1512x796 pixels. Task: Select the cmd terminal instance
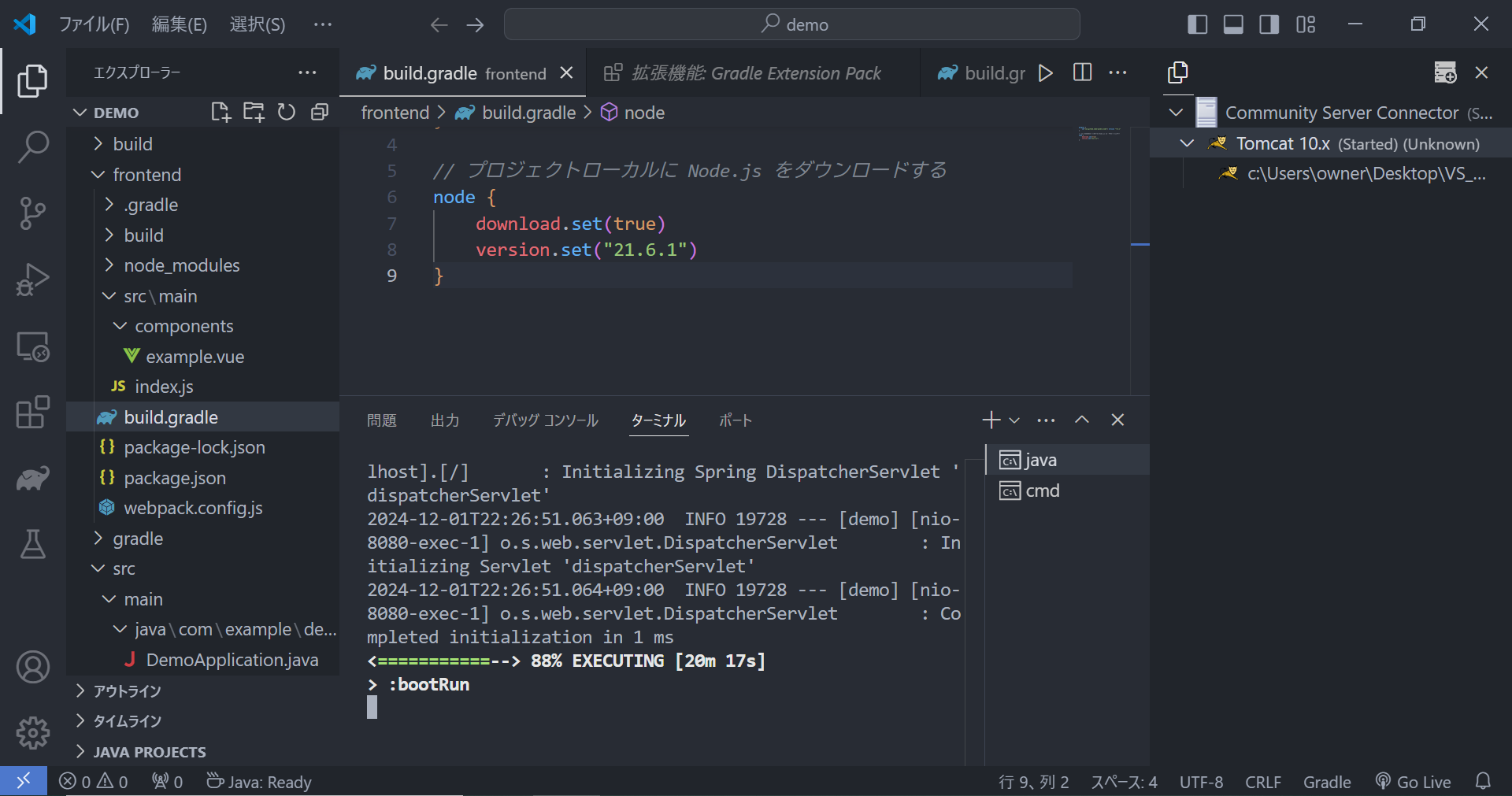pos(1067,491)
